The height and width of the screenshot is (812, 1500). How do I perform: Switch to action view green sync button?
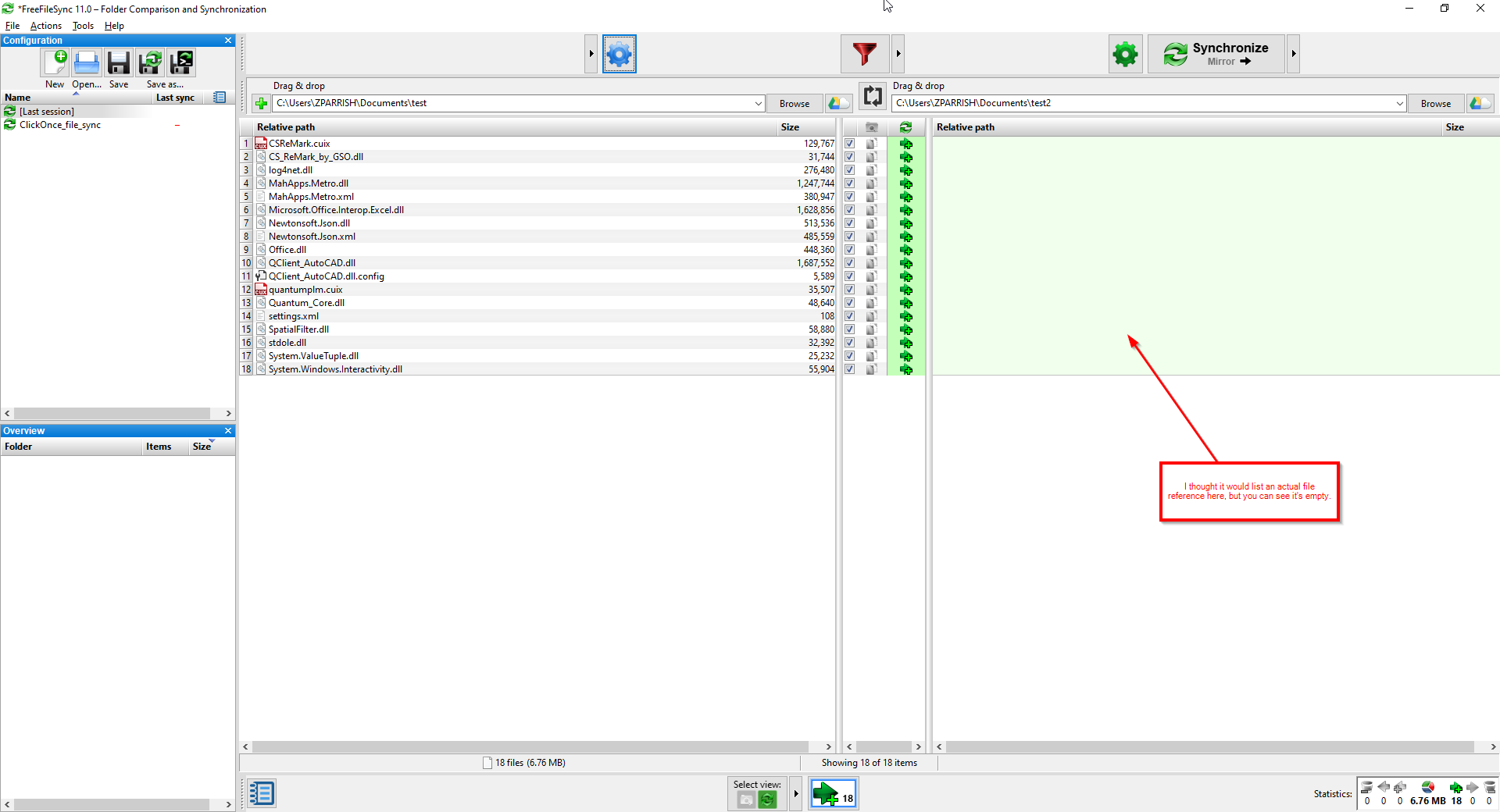767,800
